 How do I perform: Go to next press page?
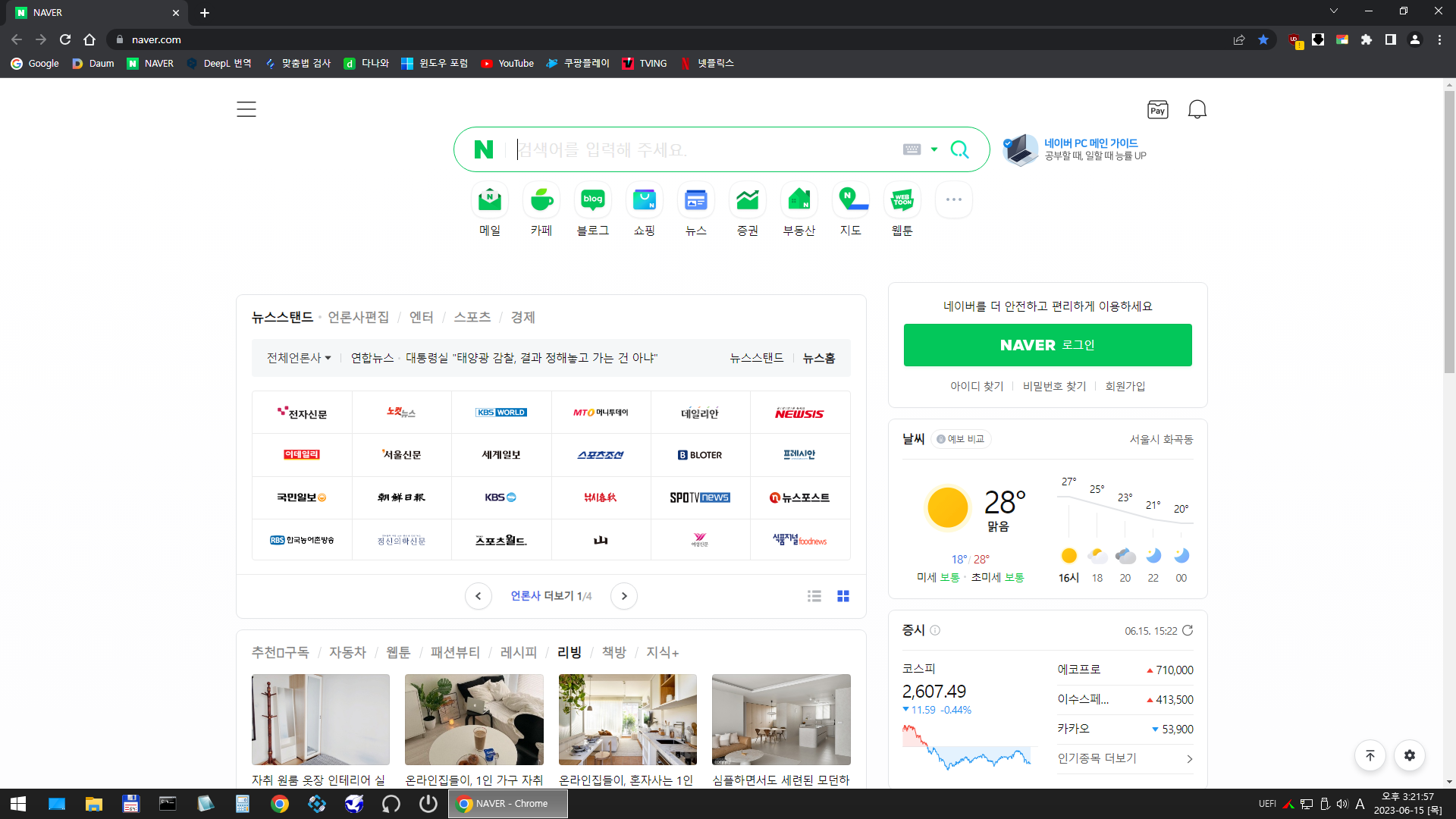[624, 596]
